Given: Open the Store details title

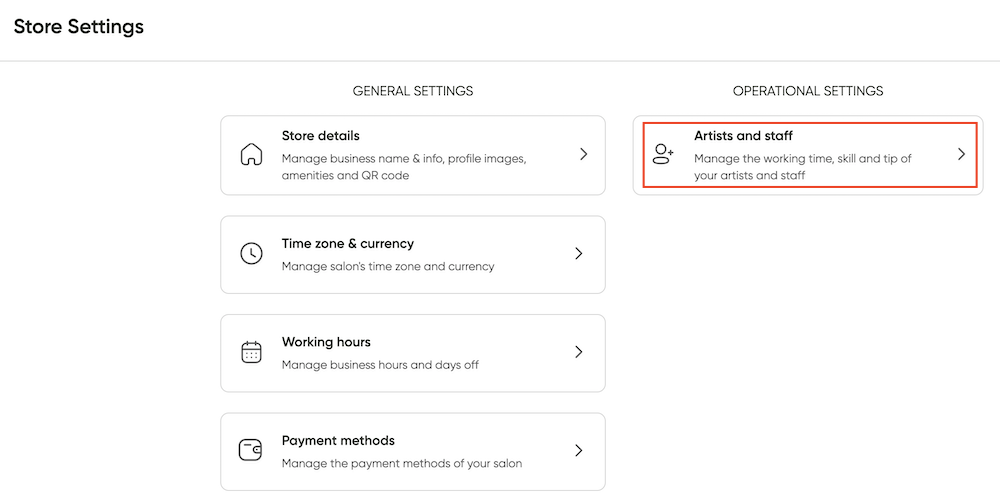Looking at the screenshot, I should (x=321, y=136).
